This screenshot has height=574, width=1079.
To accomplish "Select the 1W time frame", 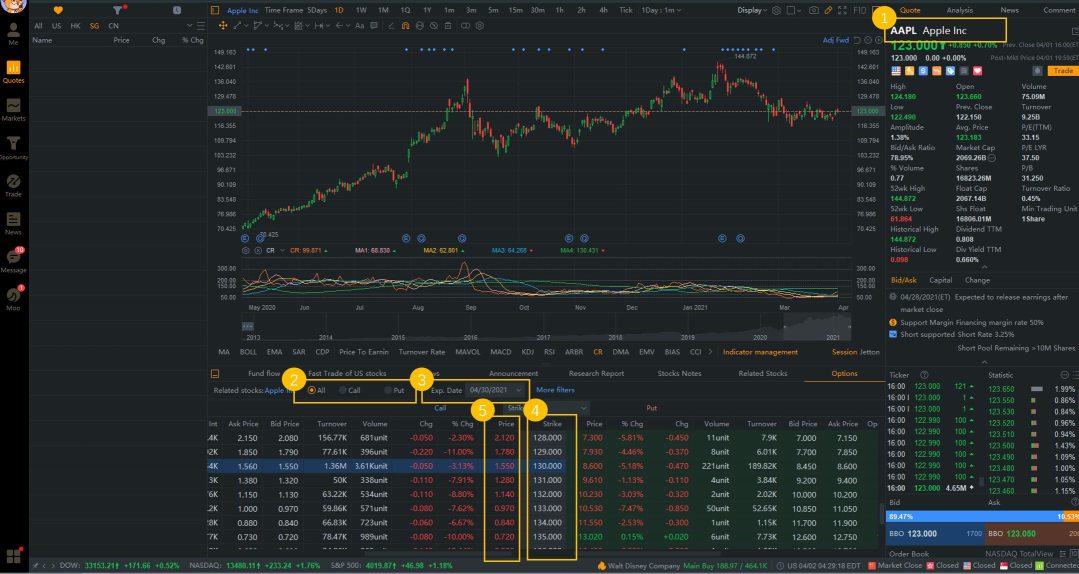I will [x=361, y=10].
